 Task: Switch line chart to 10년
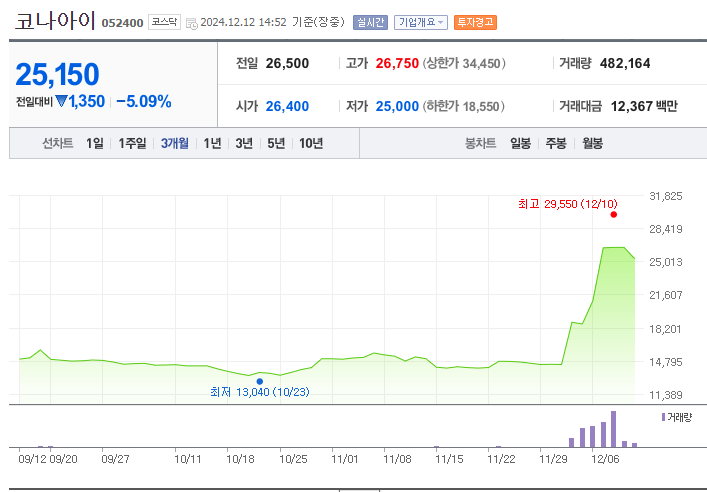311,143
